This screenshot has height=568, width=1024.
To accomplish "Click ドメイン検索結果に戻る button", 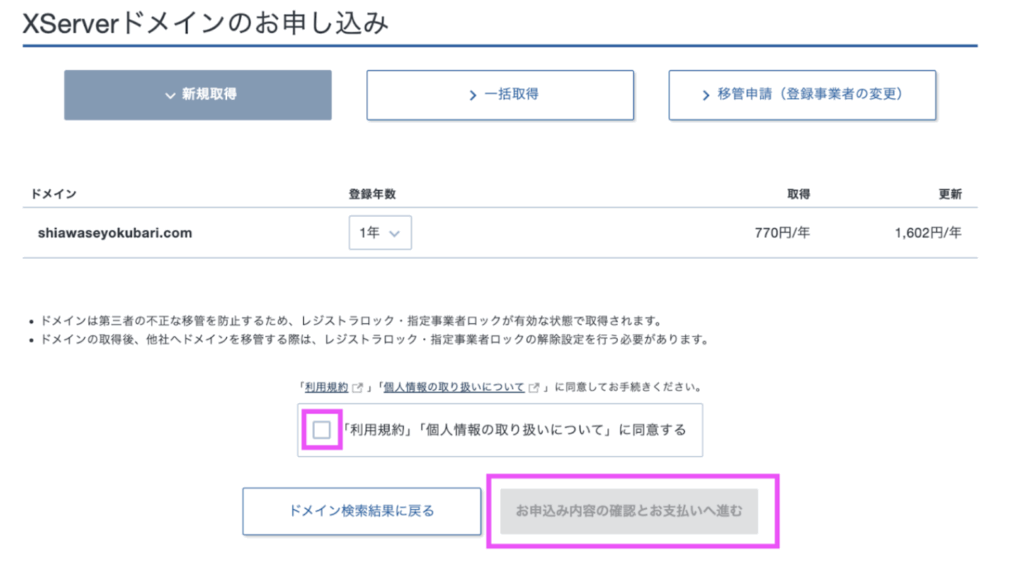I will coord(362,511).
